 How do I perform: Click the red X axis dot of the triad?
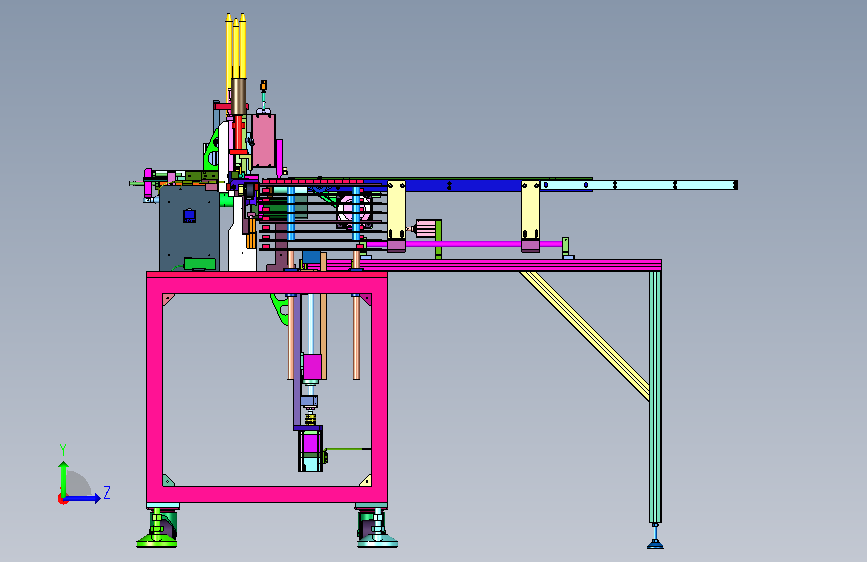(x=62, y=499)
